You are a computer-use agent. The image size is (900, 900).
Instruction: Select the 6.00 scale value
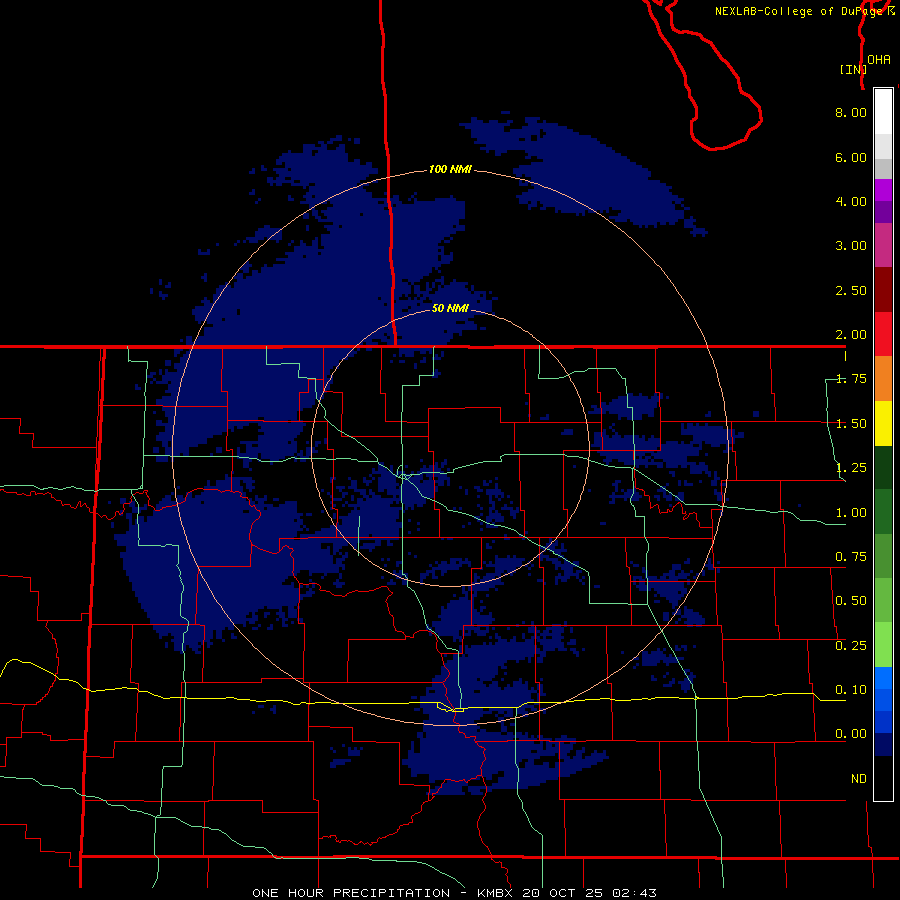(851, 157)
